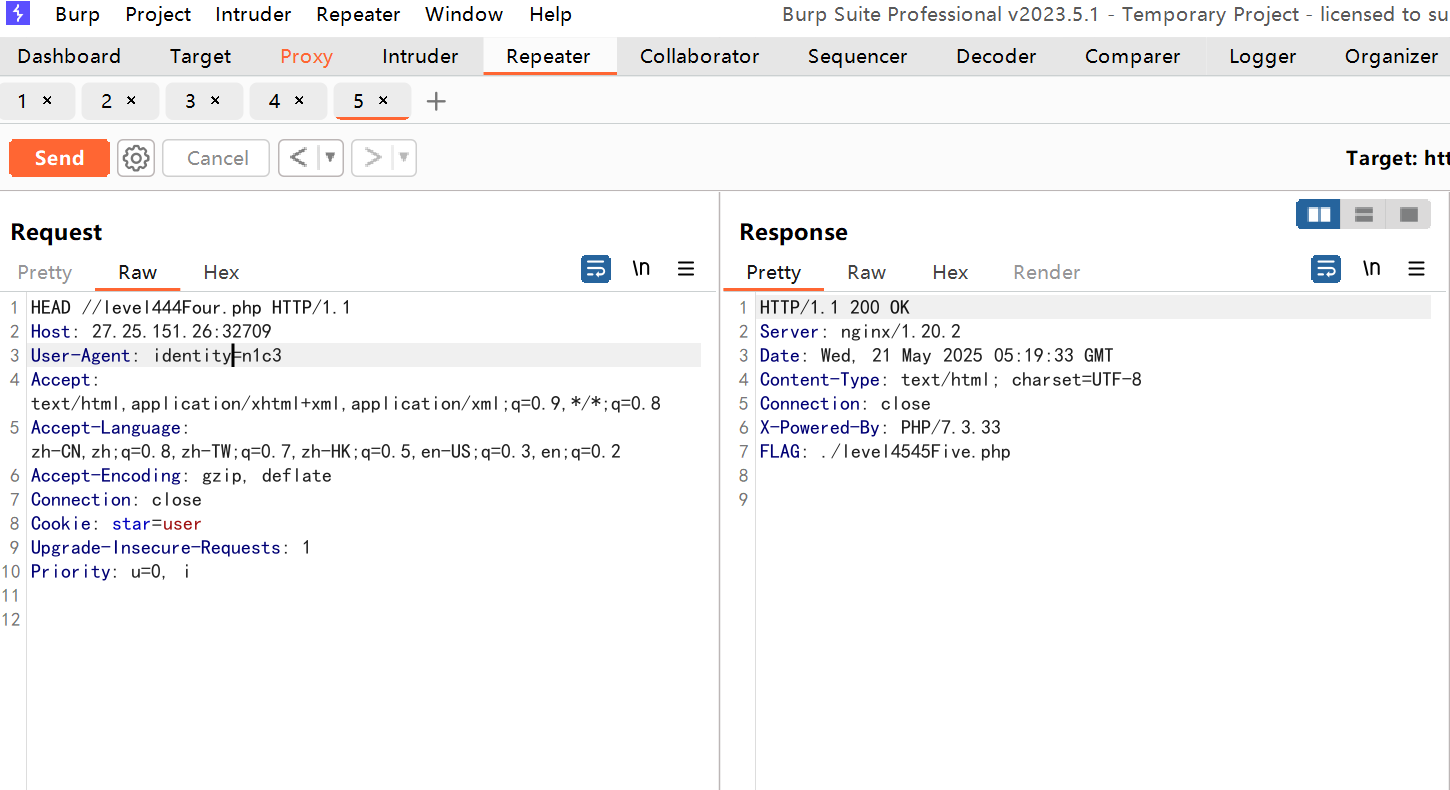1450x790 pixels.
Task: Select side-by-side split layout icon
Action: [1319, 214]
